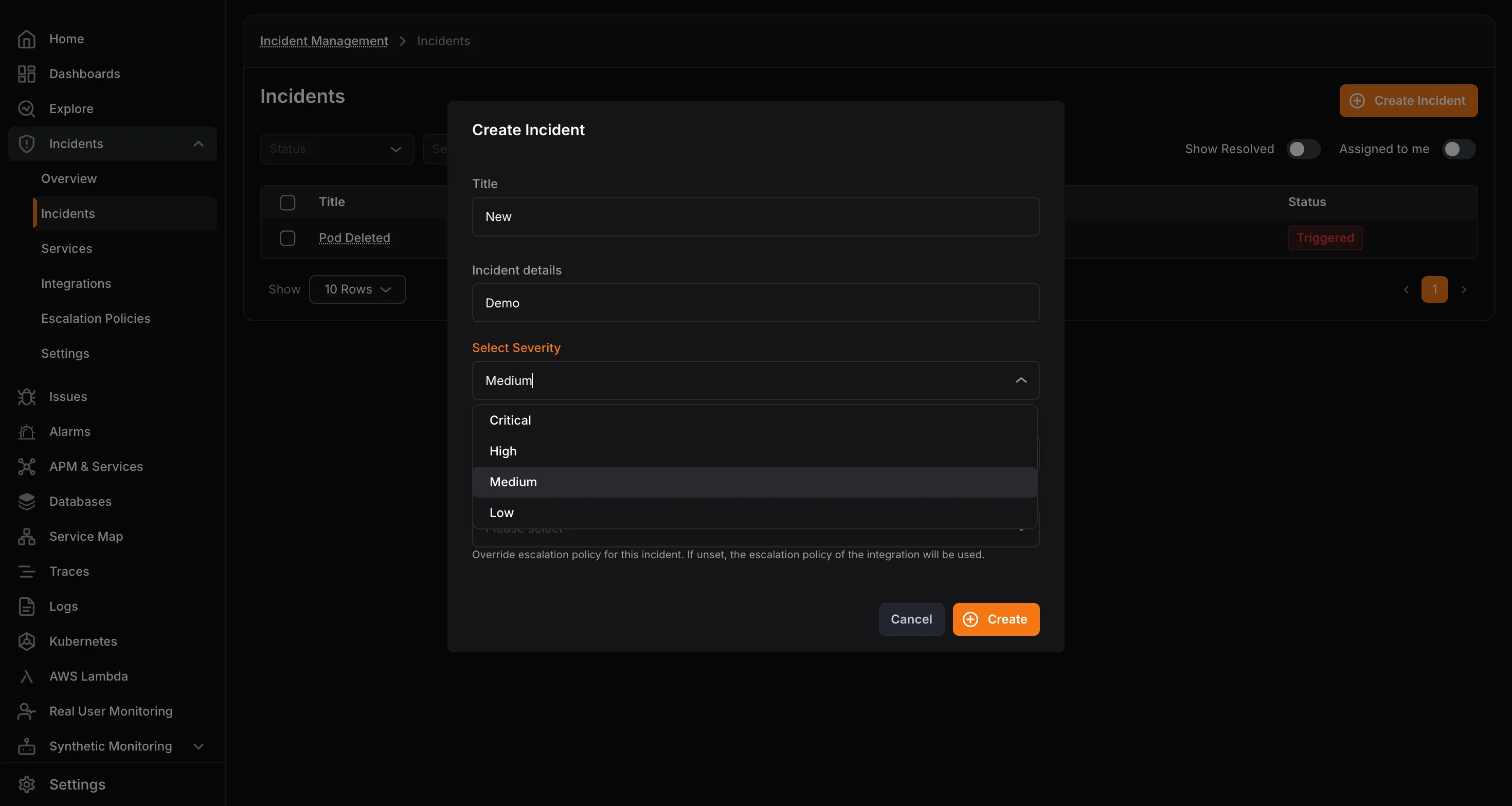The width and height of the screenshot is (1512, 806).
Task: Click the Databases stacked-layers icon
Action: 26,502
